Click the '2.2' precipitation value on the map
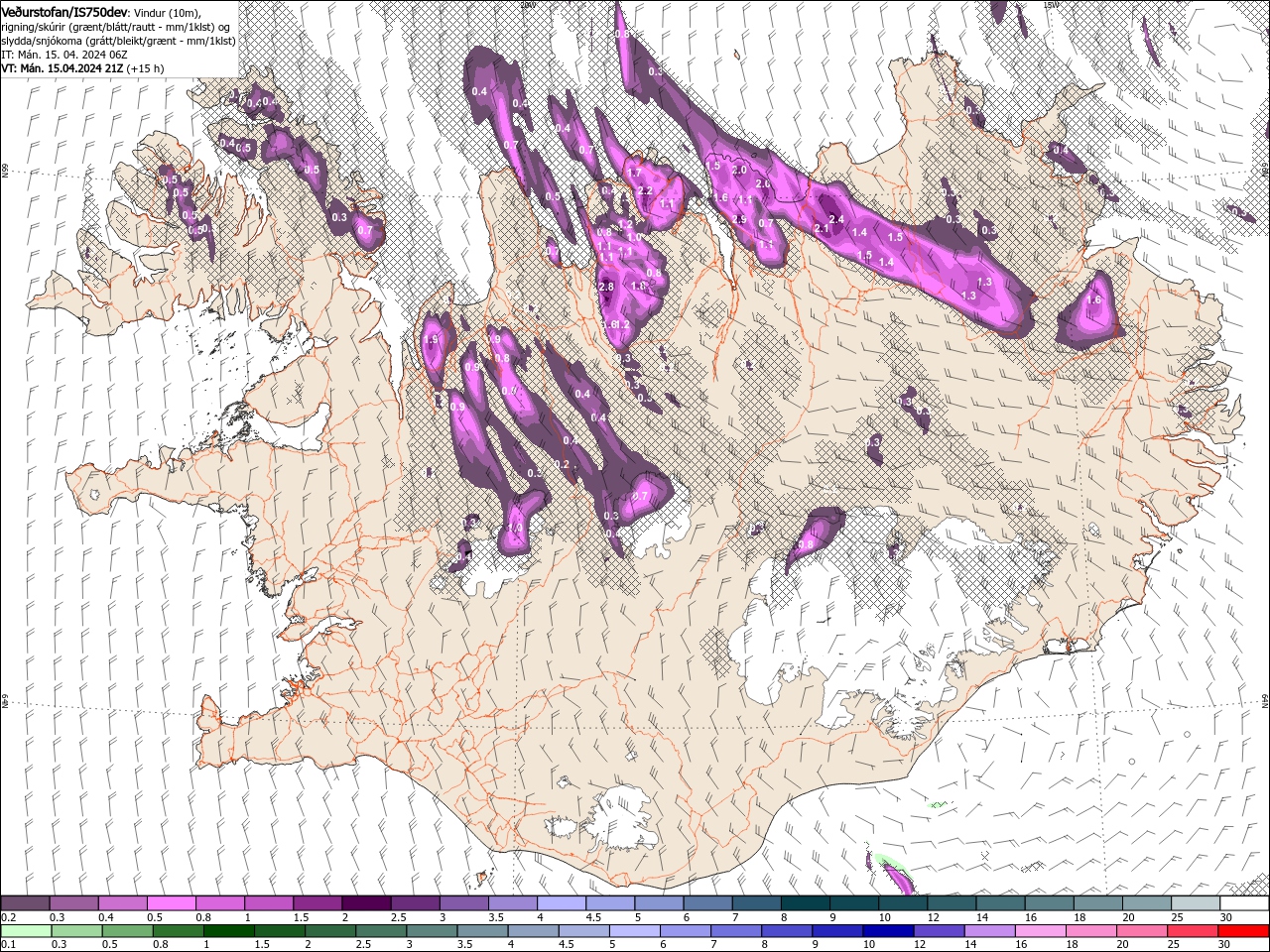This screenshot has width=1270, height=952. [x=644, y=190]
